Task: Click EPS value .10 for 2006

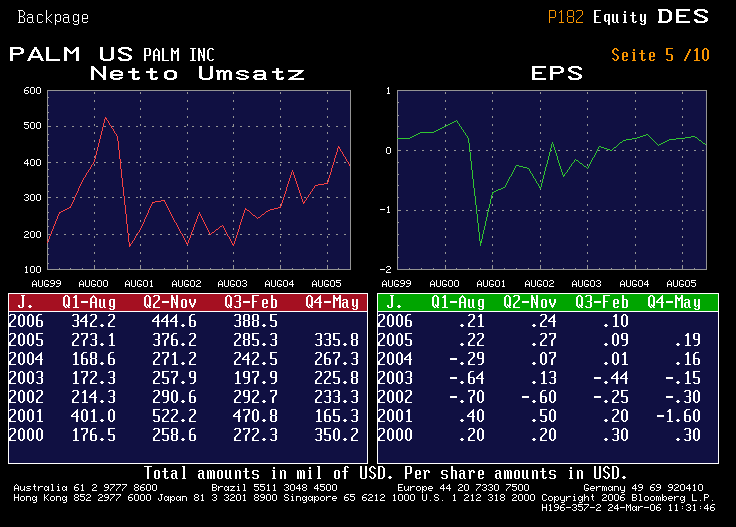Action: (615, 321)
